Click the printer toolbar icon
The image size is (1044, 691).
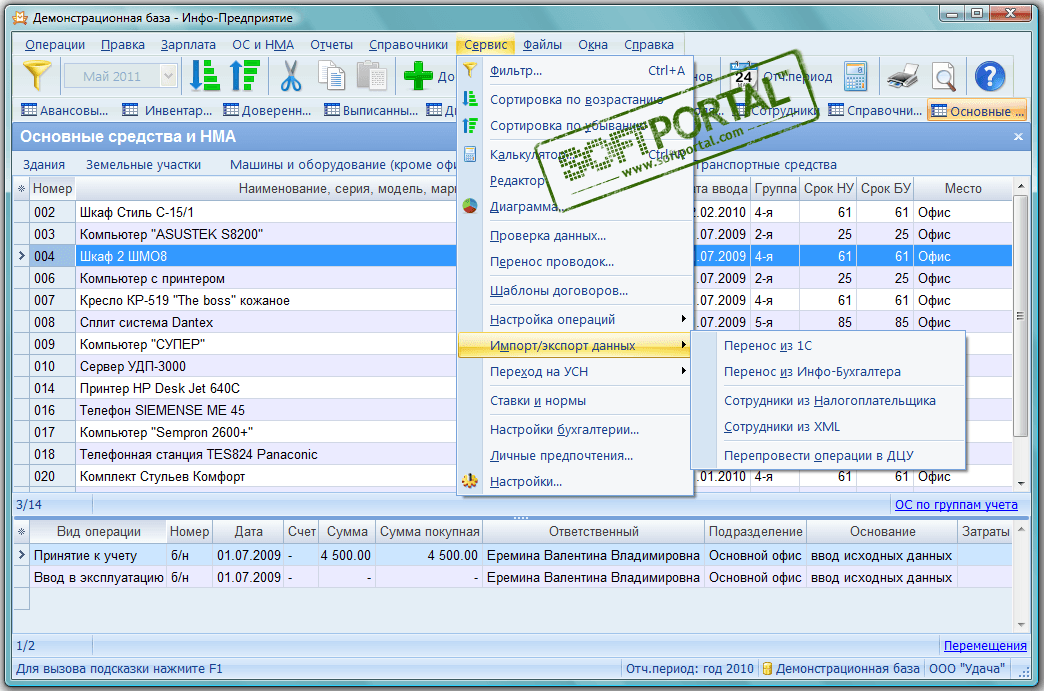(x=903, y=76)
